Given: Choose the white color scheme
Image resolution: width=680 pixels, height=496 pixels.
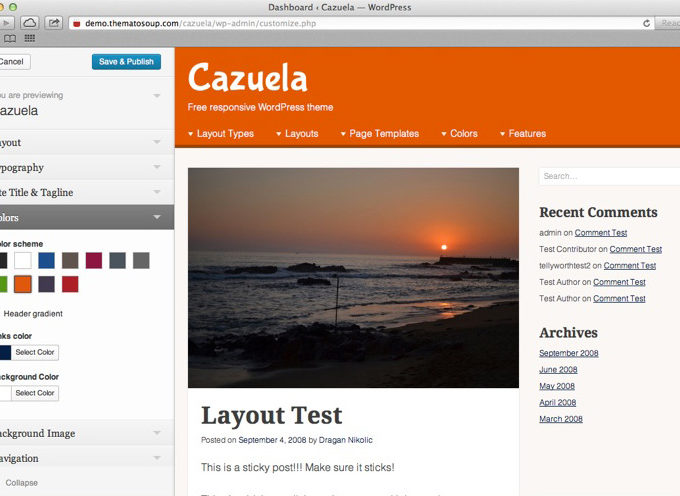Looking at the screenshot, I should point(22,260).
